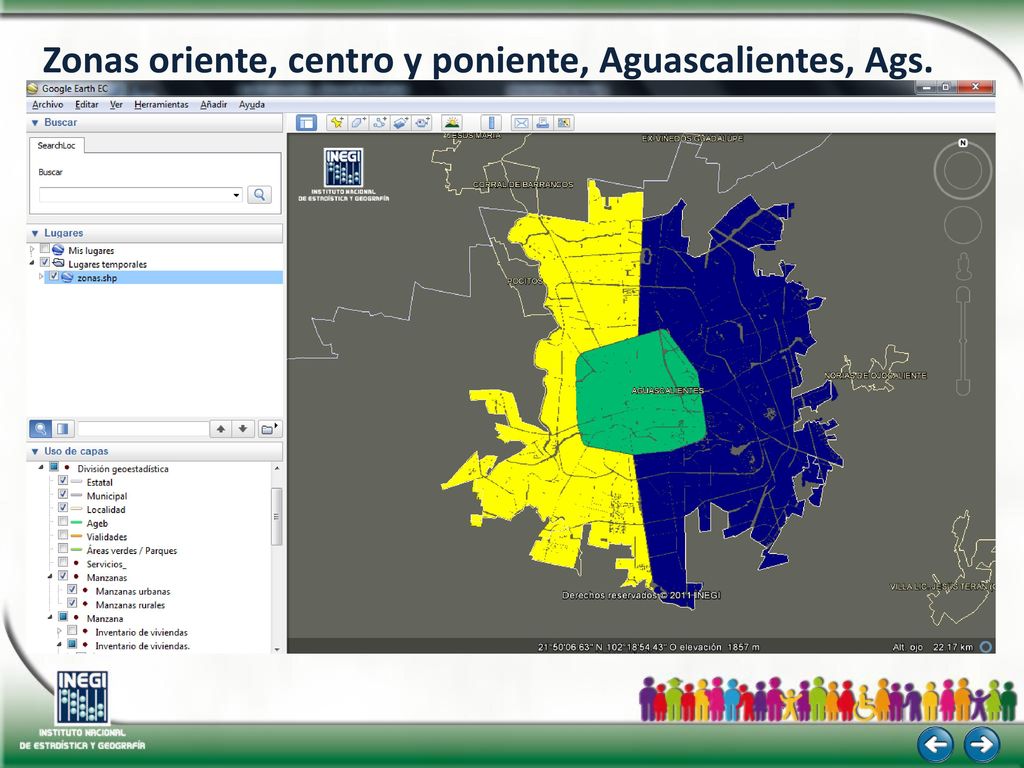Select the zonas.shp item in Lugares
Image resolution: width=1024 pixels, height=768 pixels.
97,278
